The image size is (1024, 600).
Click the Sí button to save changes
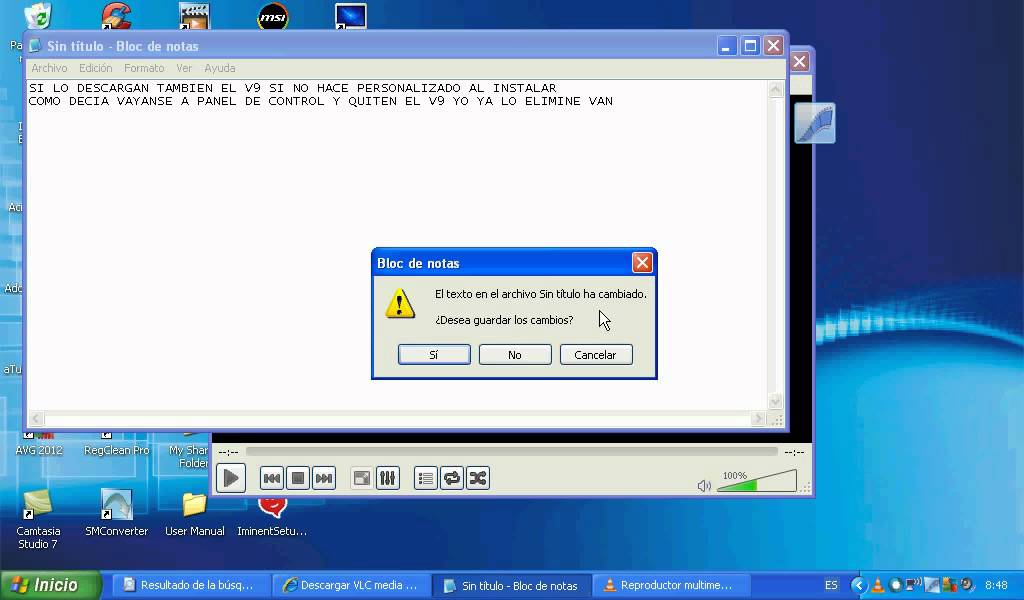(434, 355)
